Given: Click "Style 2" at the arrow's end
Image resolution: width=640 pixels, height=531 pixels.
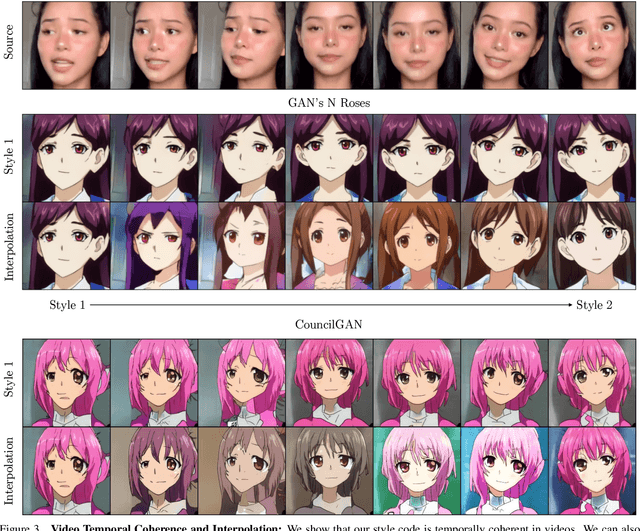Looking at the screenshot, I should tap(594, 305).
